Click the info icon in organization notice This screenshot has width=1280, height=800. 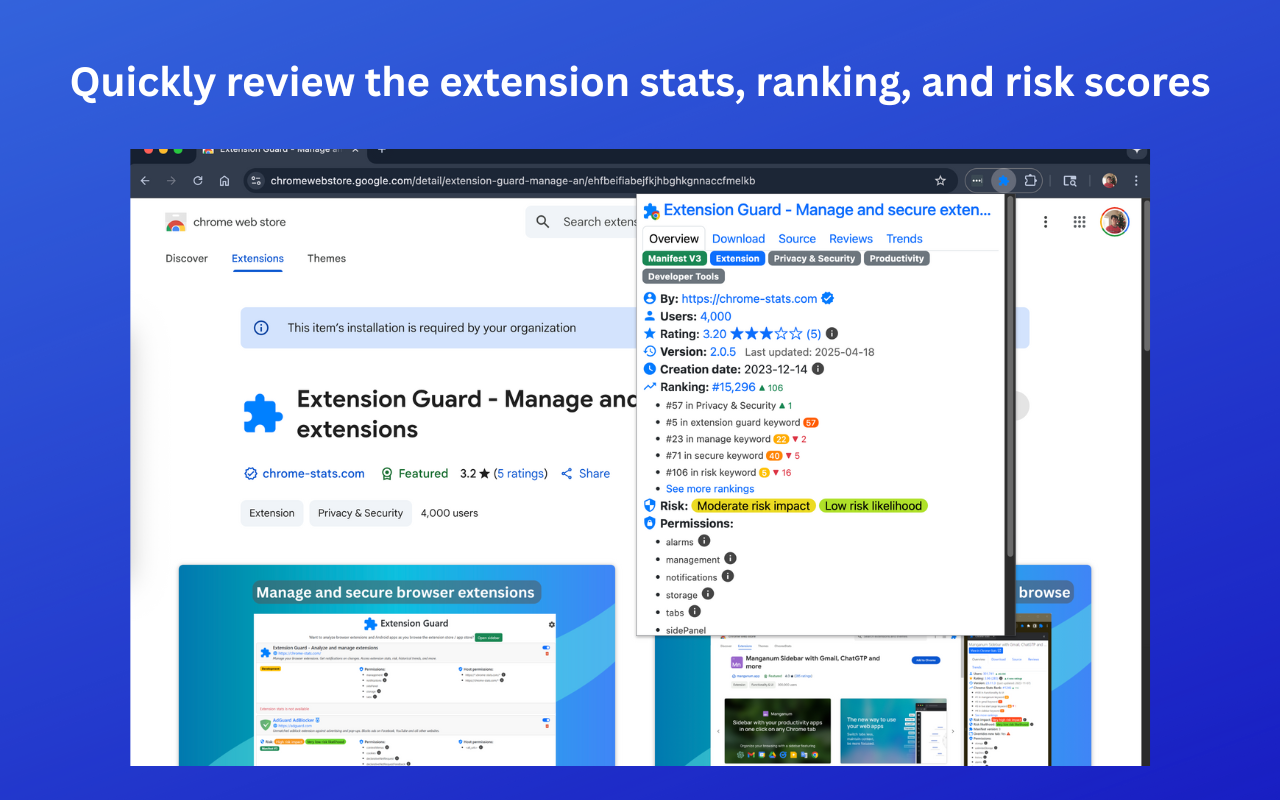tap(261, 328)
